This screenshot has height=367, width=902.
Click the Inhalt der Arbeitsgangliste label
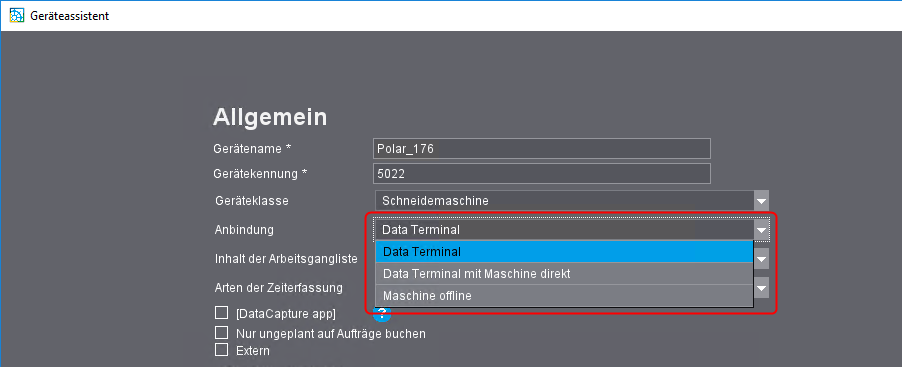(x=286, y=258)
